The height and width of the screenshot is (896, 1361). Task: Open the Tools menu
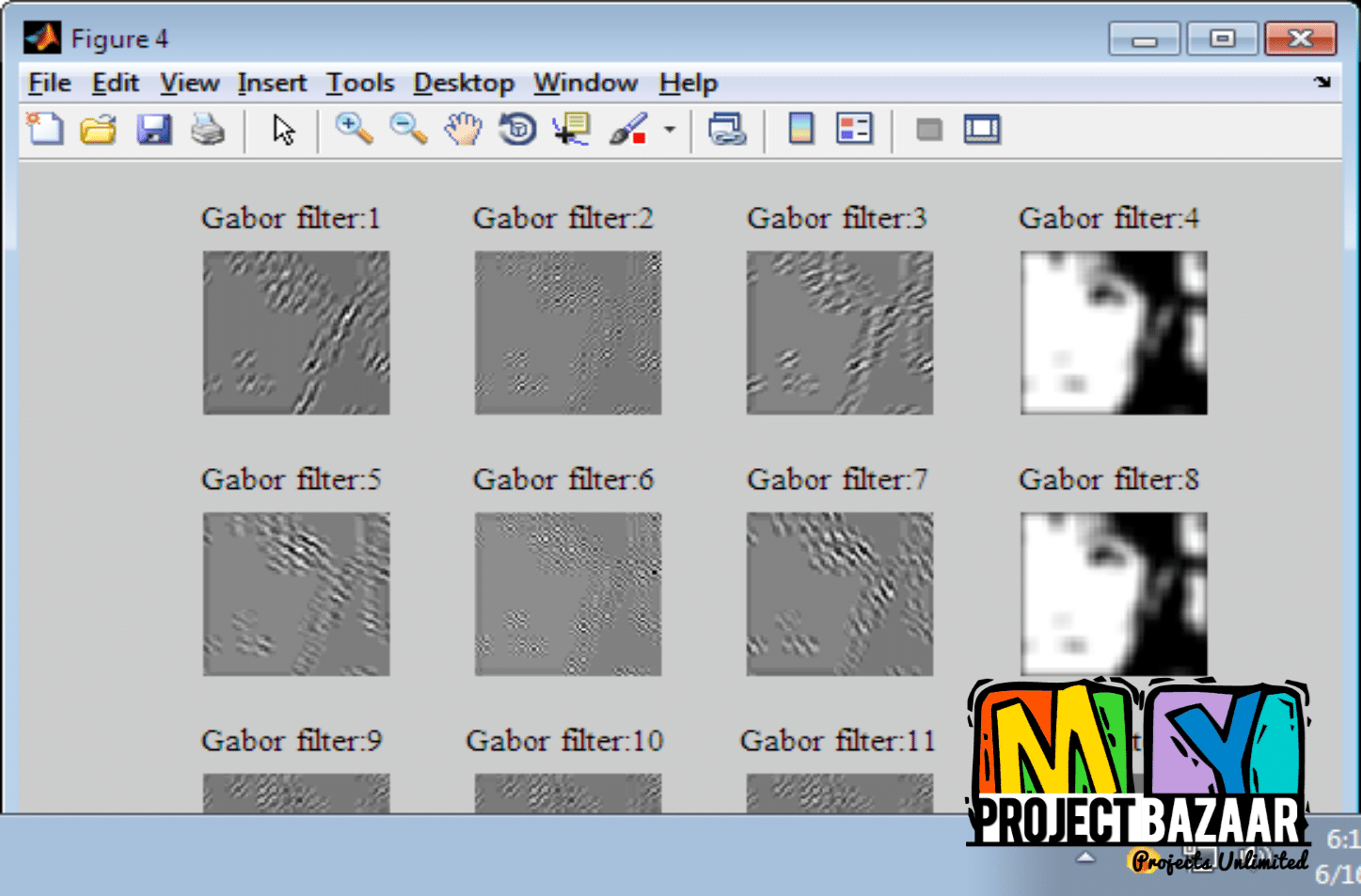point(360,83)
